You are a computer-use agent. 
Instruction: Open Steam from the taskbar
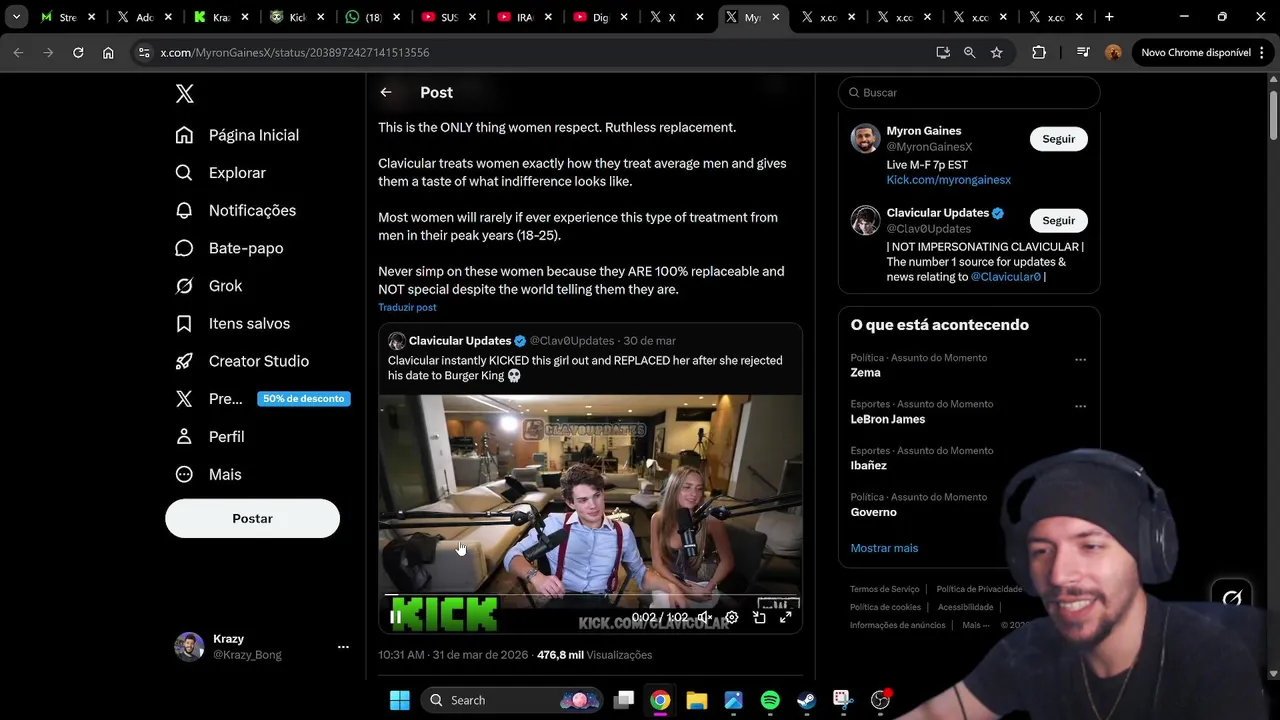[x=807, y=700]
